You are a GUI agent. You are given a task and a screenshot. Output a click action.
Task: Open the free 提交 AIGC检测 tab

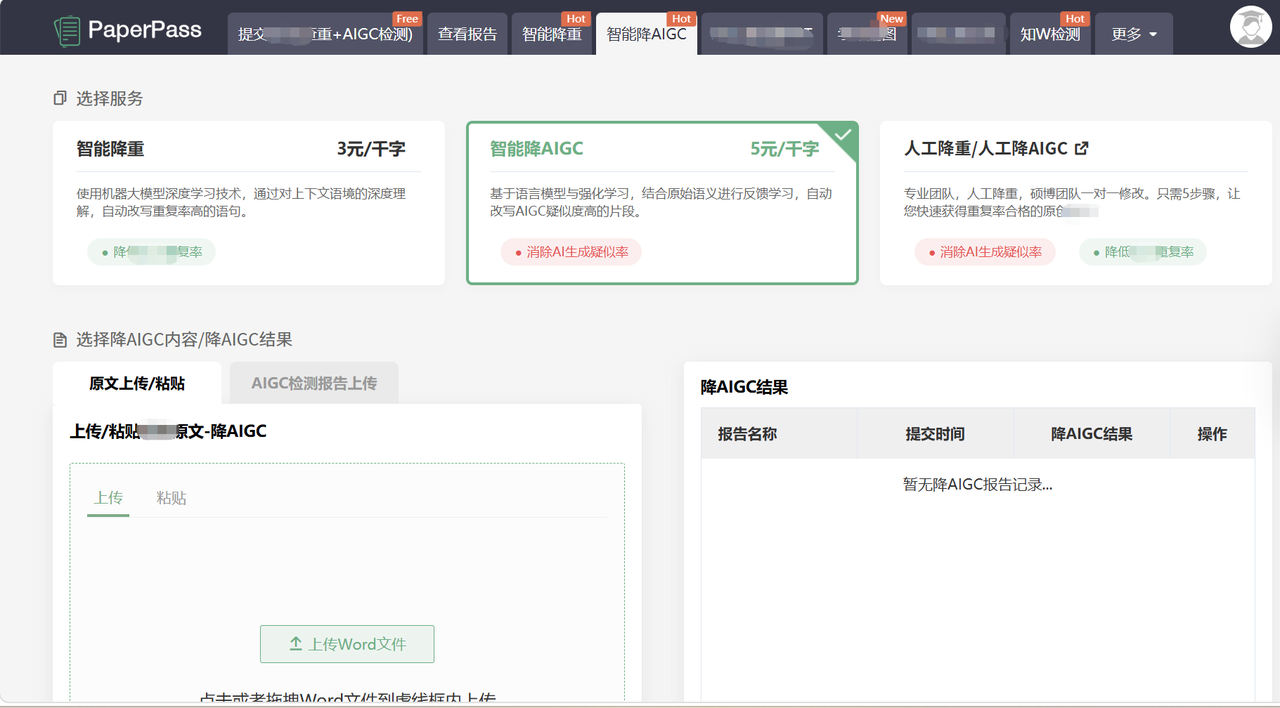click(325, 34)
